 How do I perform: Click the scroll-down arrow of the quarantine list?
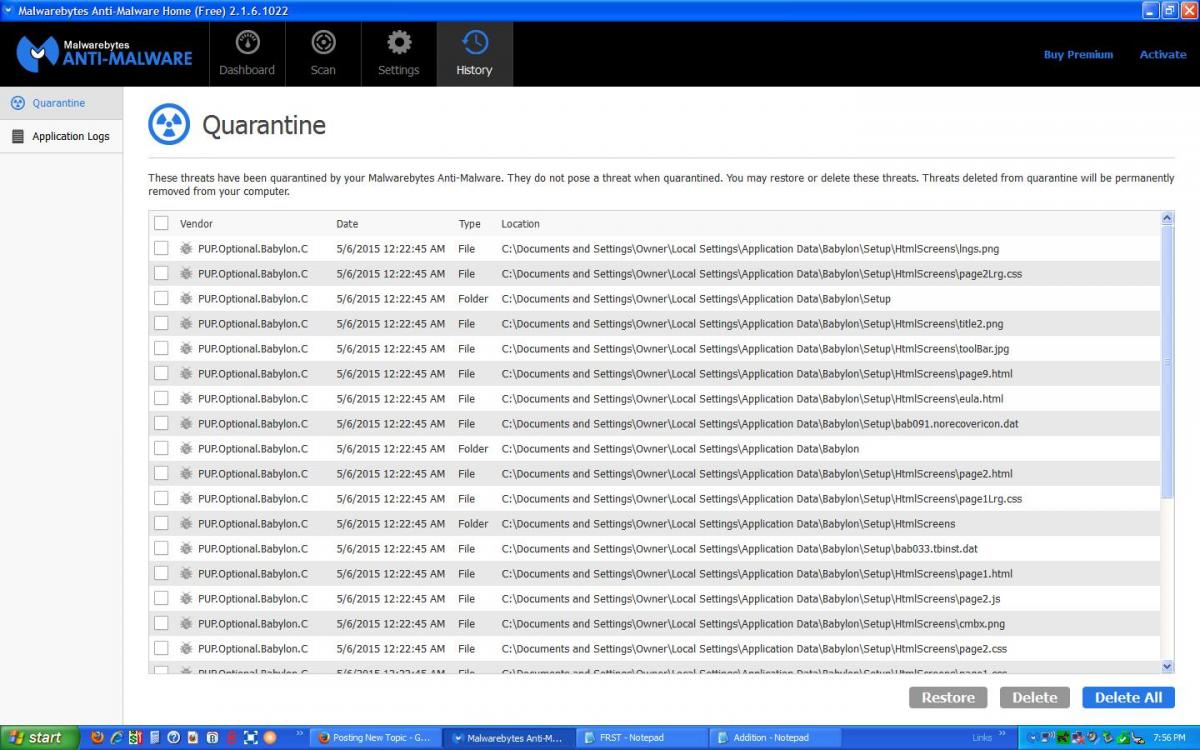coord(1167,666)
